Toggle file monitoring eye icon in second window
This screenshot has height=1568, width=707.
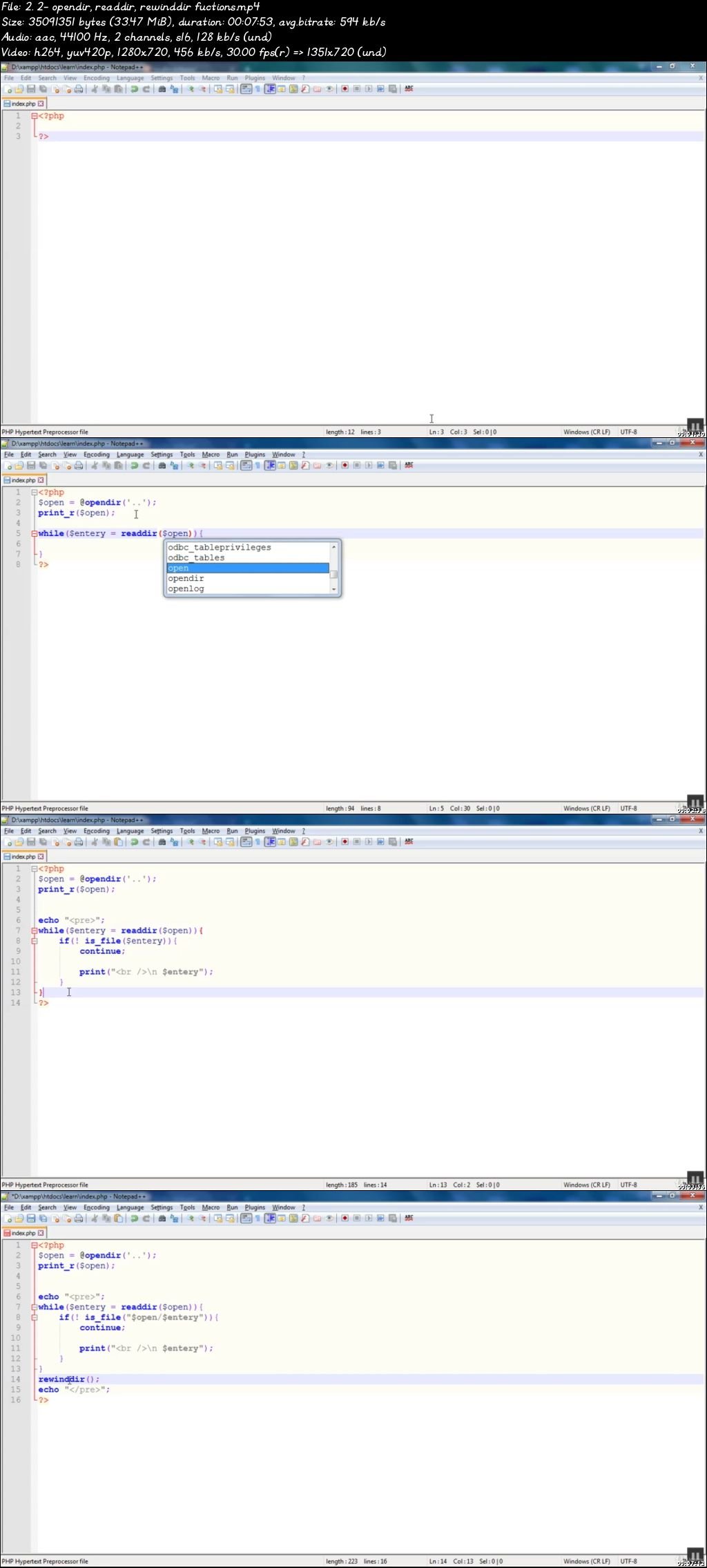pos(329,465)
